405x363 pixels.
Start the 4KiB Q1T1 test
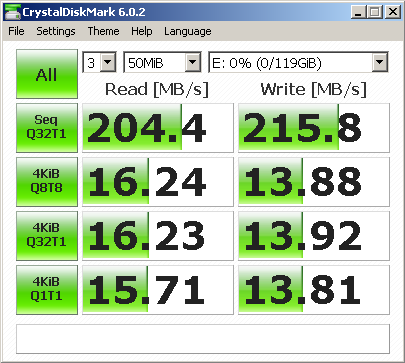coord(47,290)
